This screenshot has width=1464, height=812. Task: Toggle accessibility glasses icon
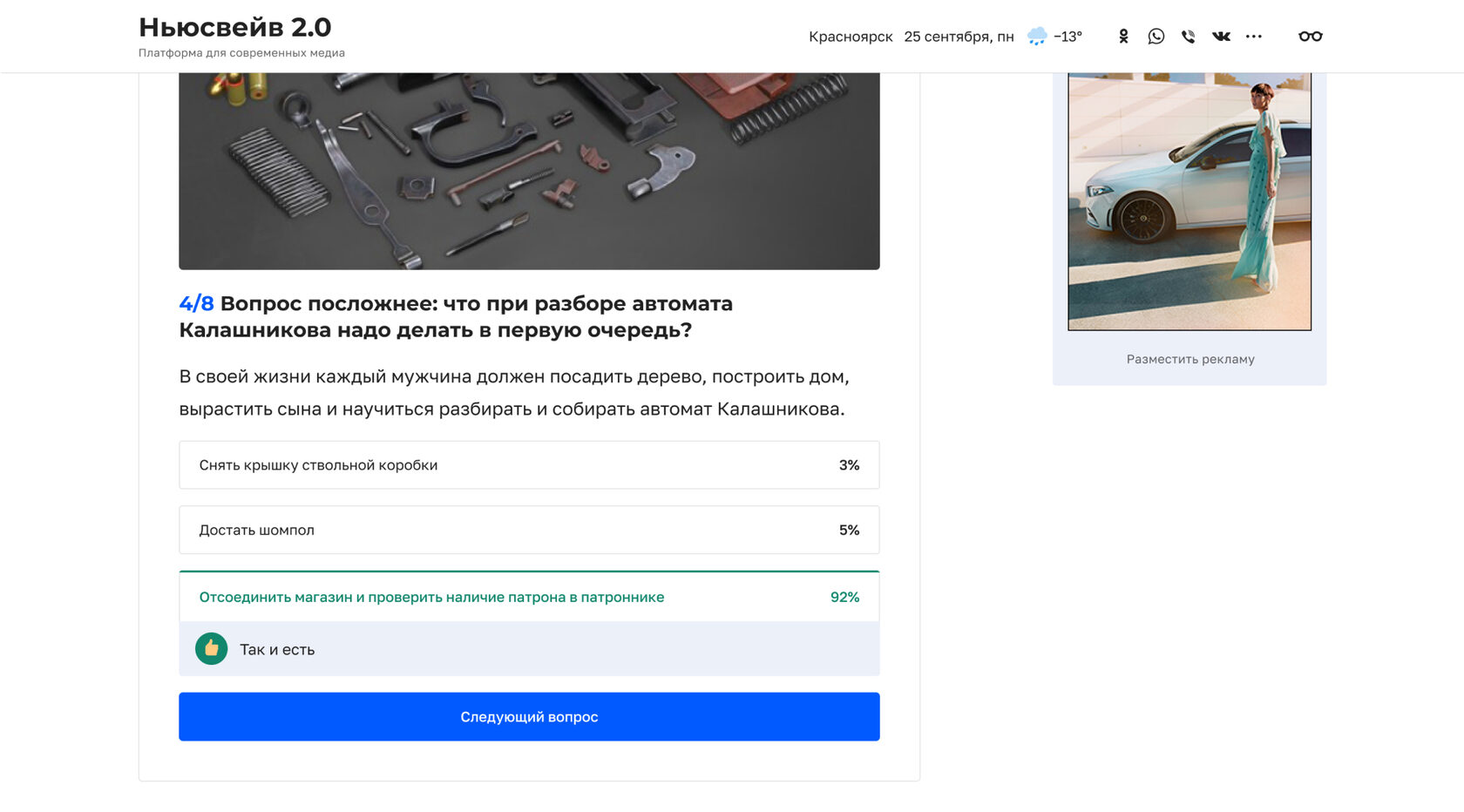pyautogui.click(x=1310, y=37)
